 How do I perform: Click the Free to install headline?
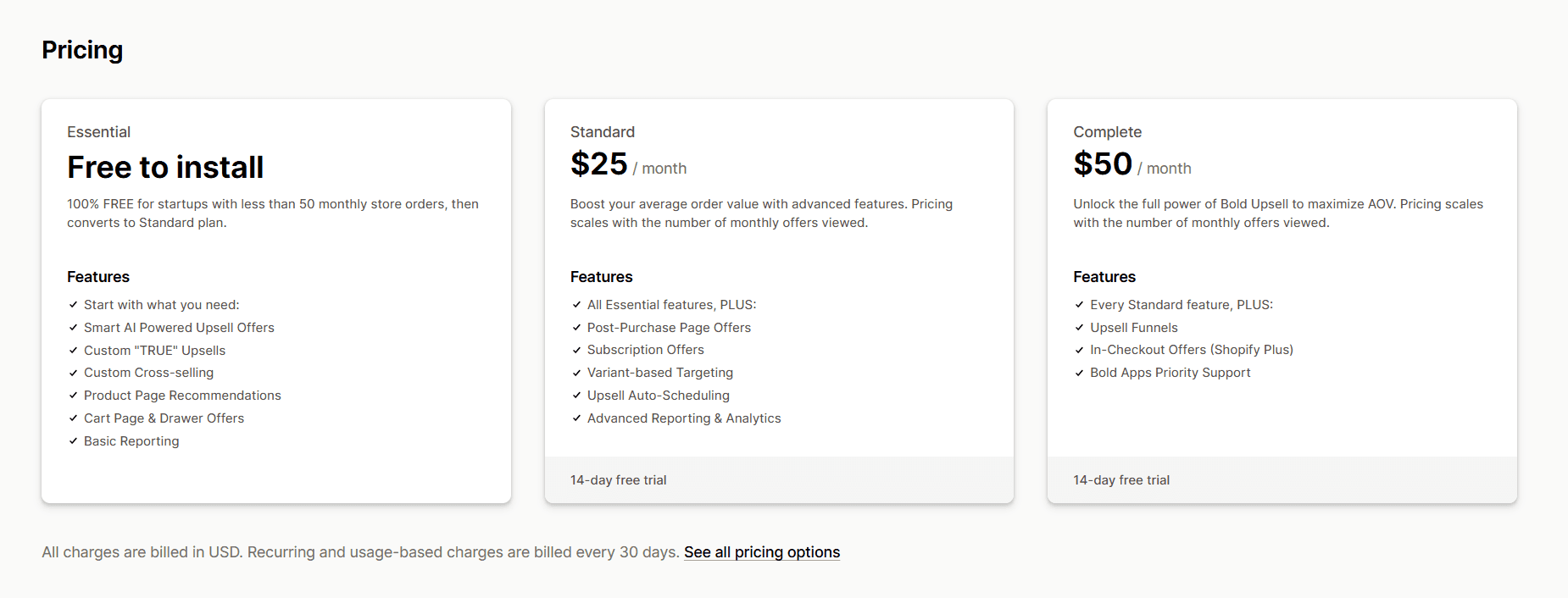coord(164,167)
